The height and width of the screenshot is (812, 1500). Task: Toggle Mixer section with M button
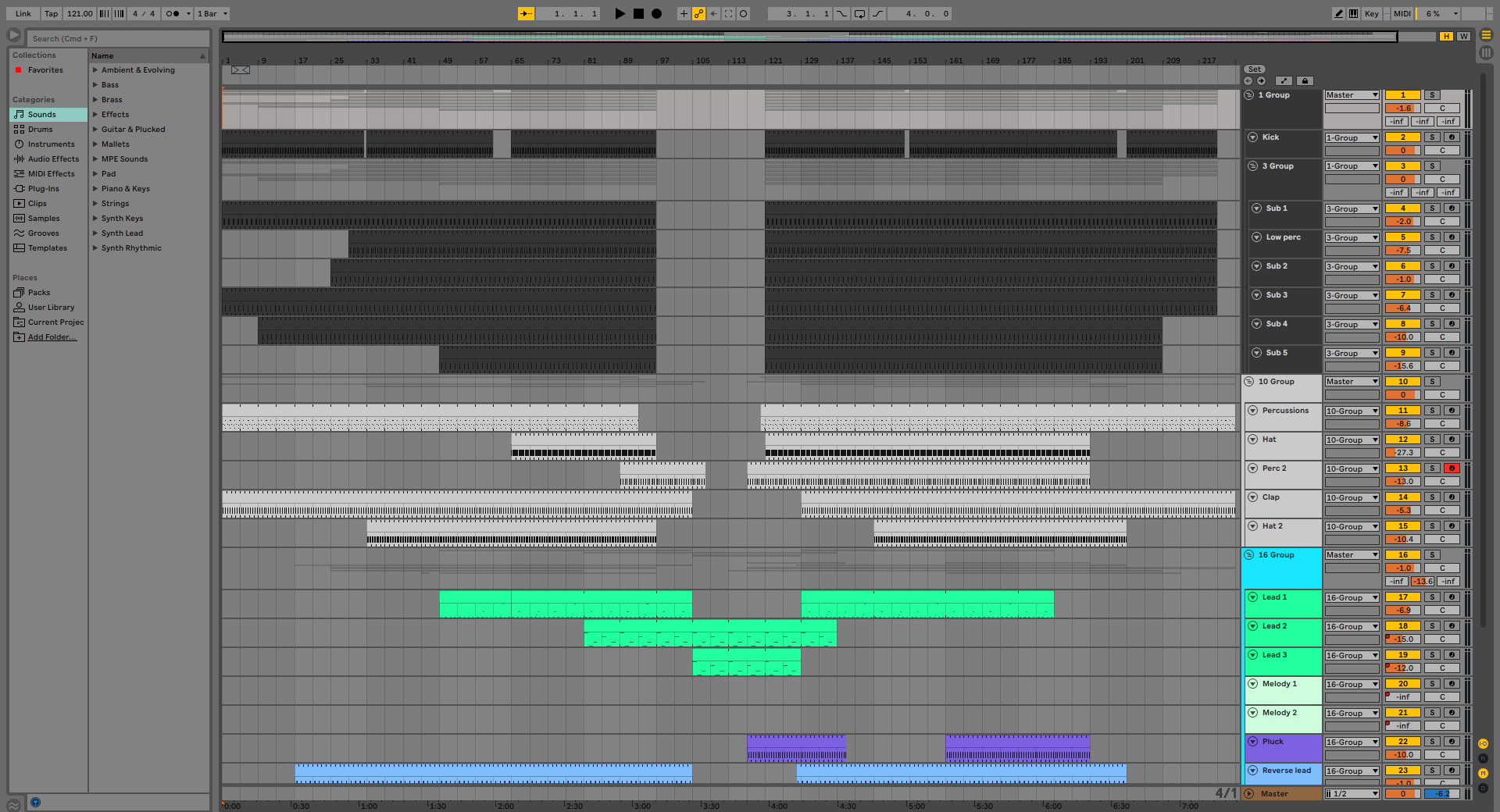pyautogui.click(x=1483, y=773)
